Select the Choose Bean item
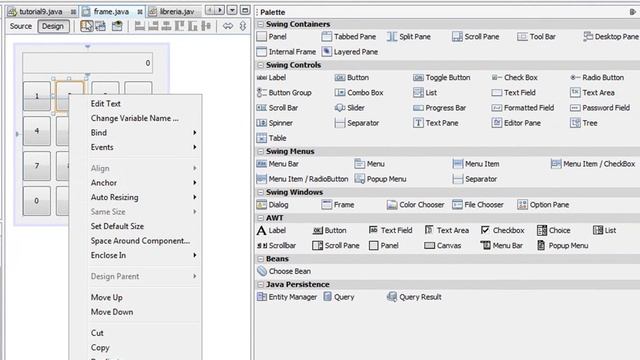 284,271
